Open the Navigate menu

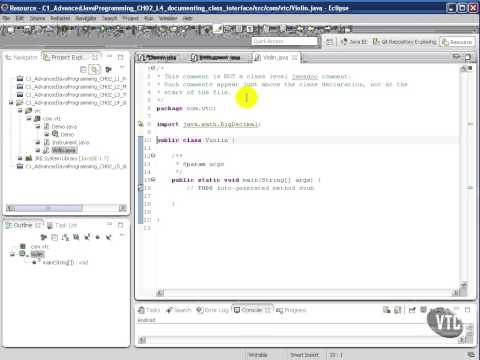click(x=86, y=18)
